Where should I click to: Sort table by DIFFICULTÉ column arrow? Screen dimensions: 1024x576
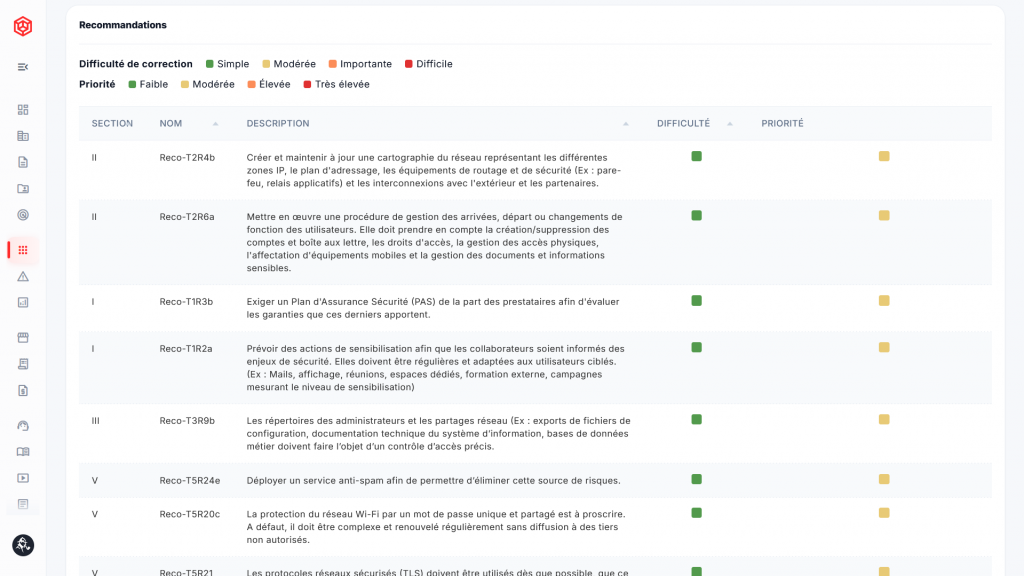point(729,123)
